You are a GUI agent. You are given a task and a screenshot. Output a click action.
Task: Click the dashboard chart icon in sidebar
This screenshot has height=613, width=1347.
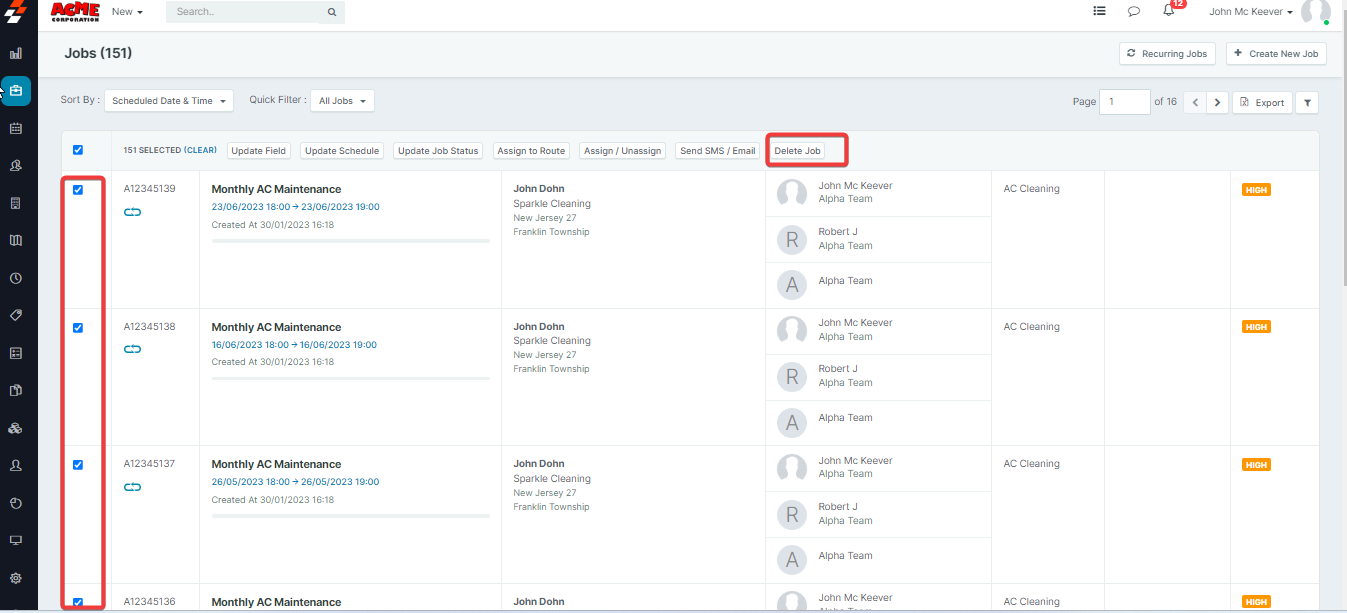[16, 53]
